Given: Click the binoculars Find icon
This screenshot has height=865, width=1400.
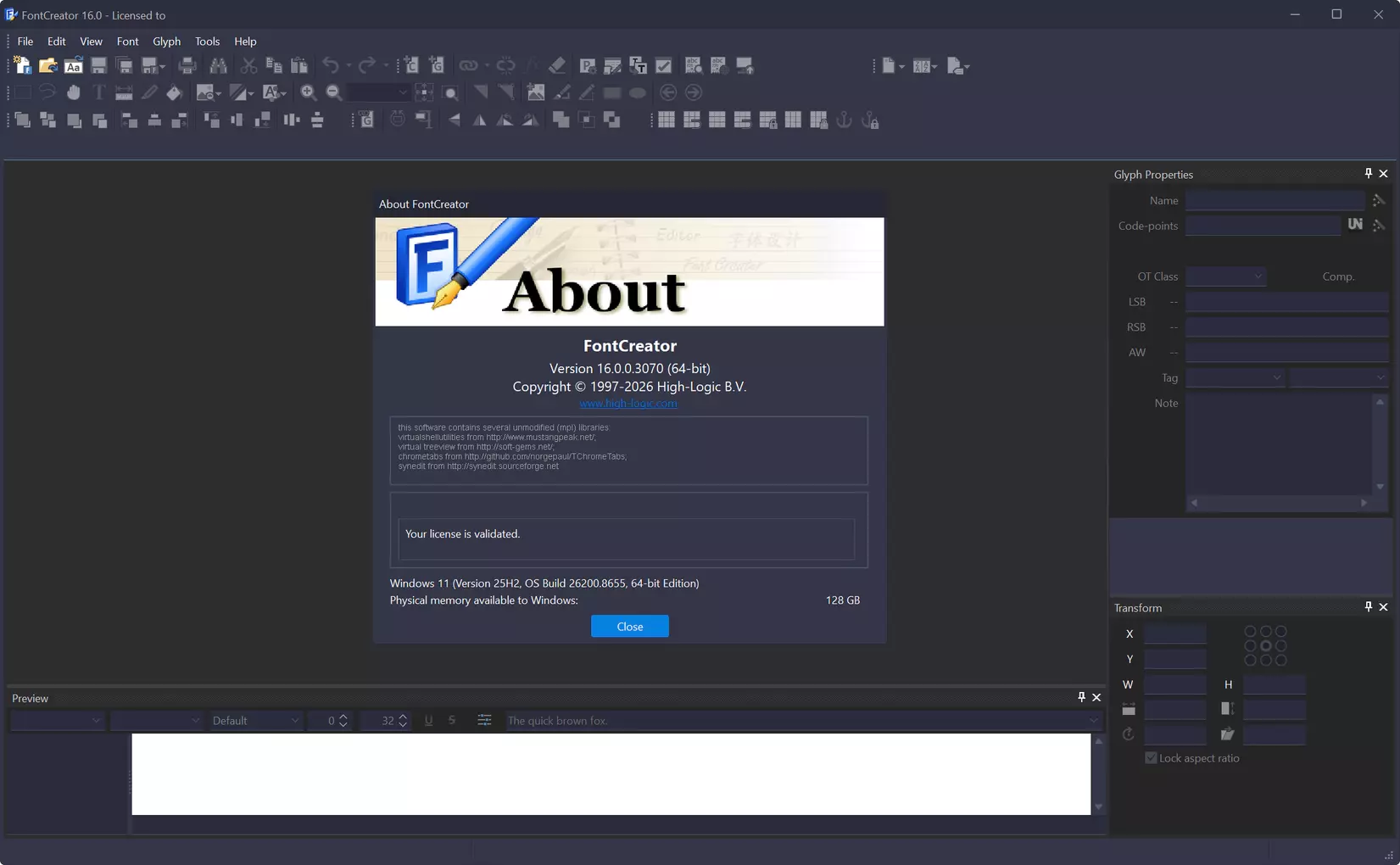Looking at the screenshot, I should 218,65.
